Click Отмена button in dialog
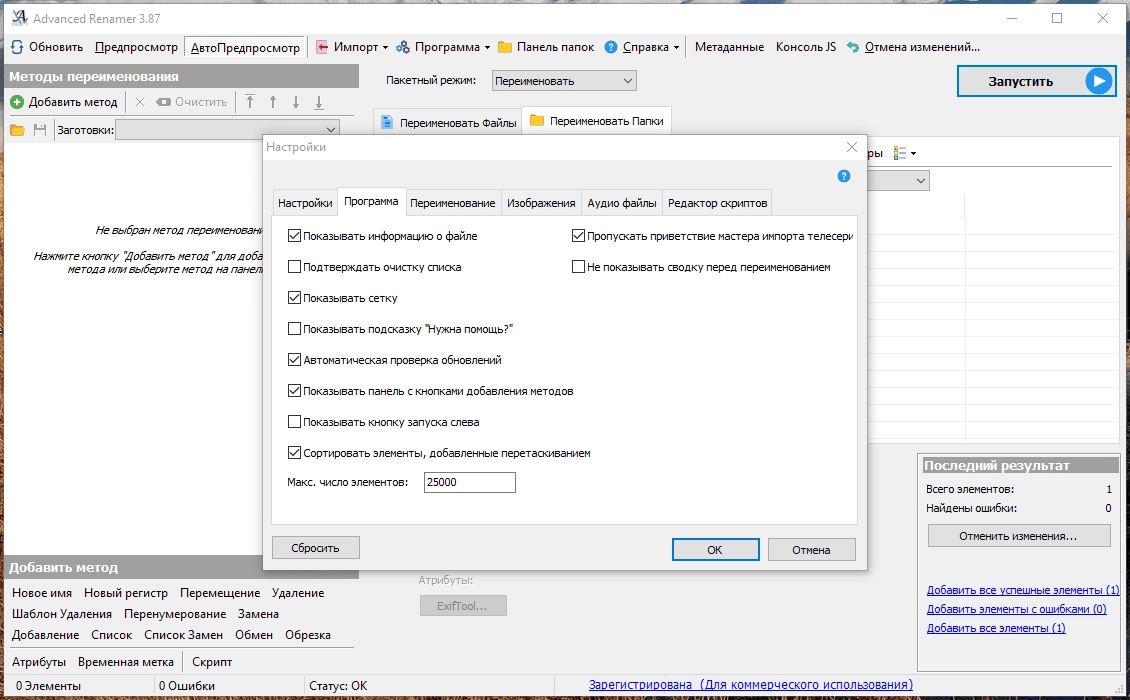Screen dimensions: 1130x700 [x=811, y=549]
